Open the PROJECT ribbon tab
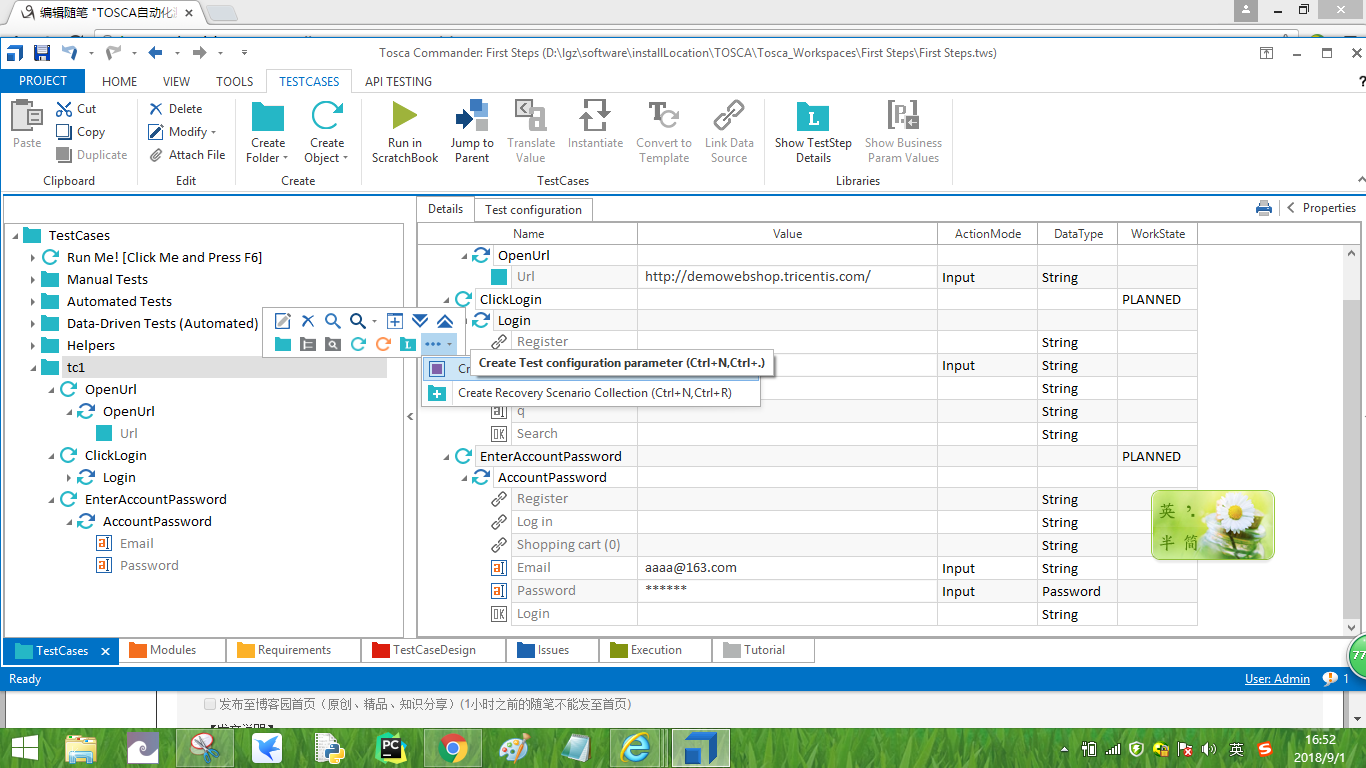 pyautogui.click(x=43, y=81)
